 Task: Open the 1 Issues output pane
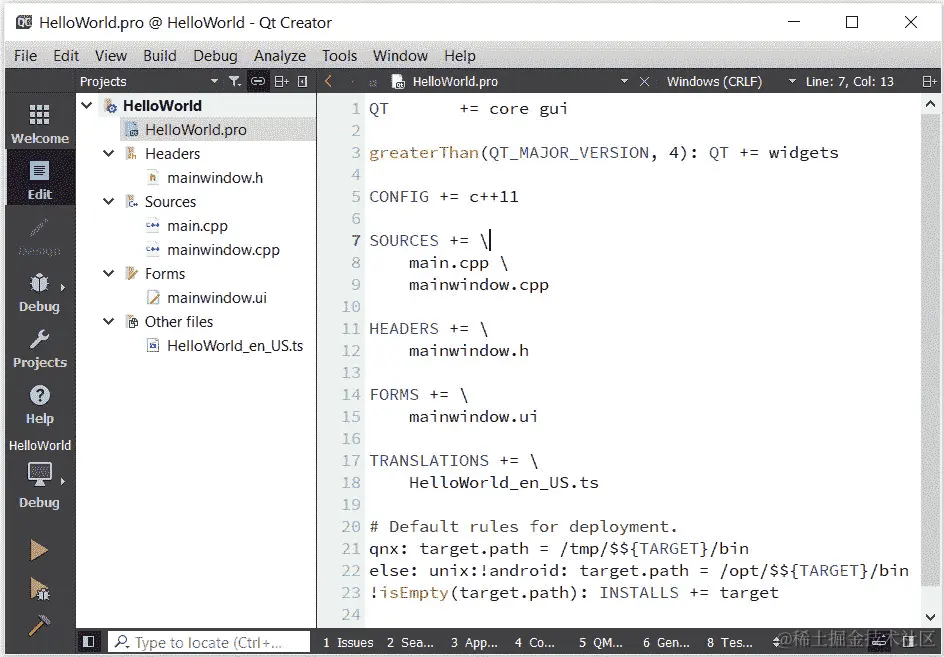click(348, 643)
